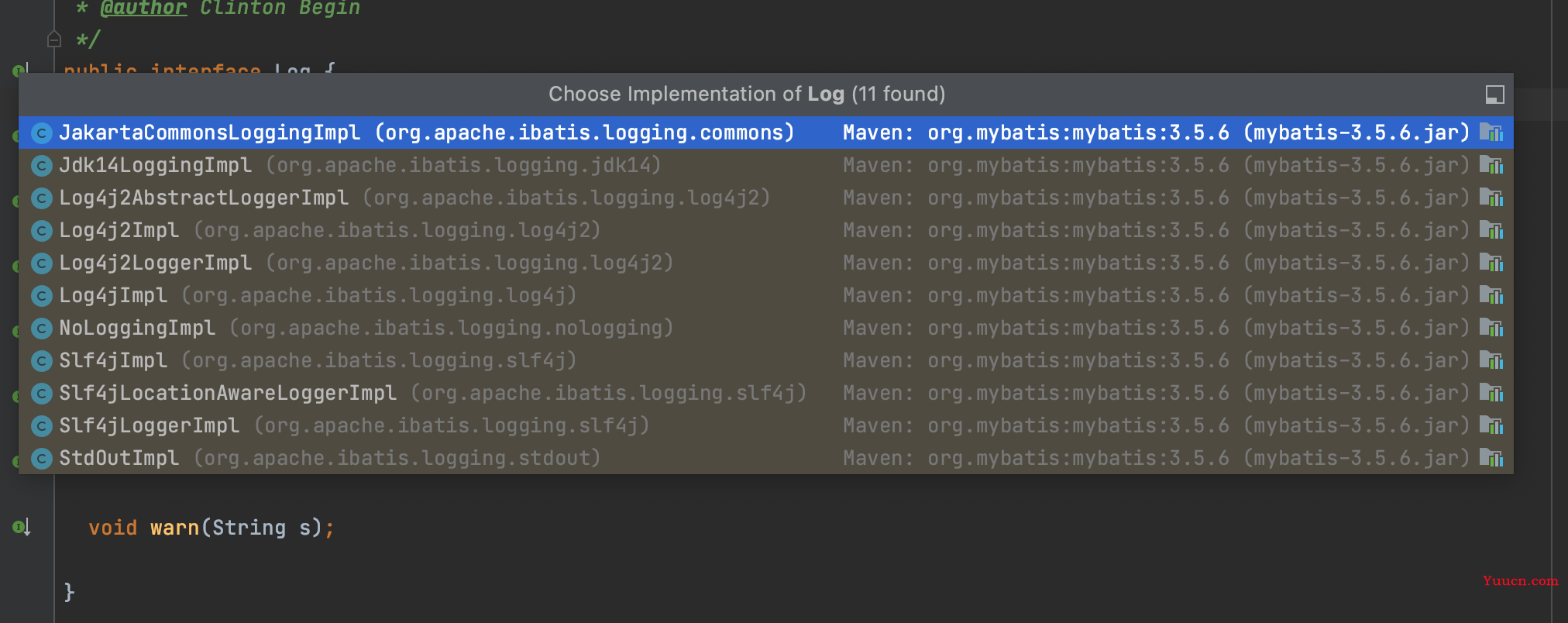This screenshot has height=623, width=1568.
Task: Select StdOutImpl implementation
Action: click(x=765, y=458)
